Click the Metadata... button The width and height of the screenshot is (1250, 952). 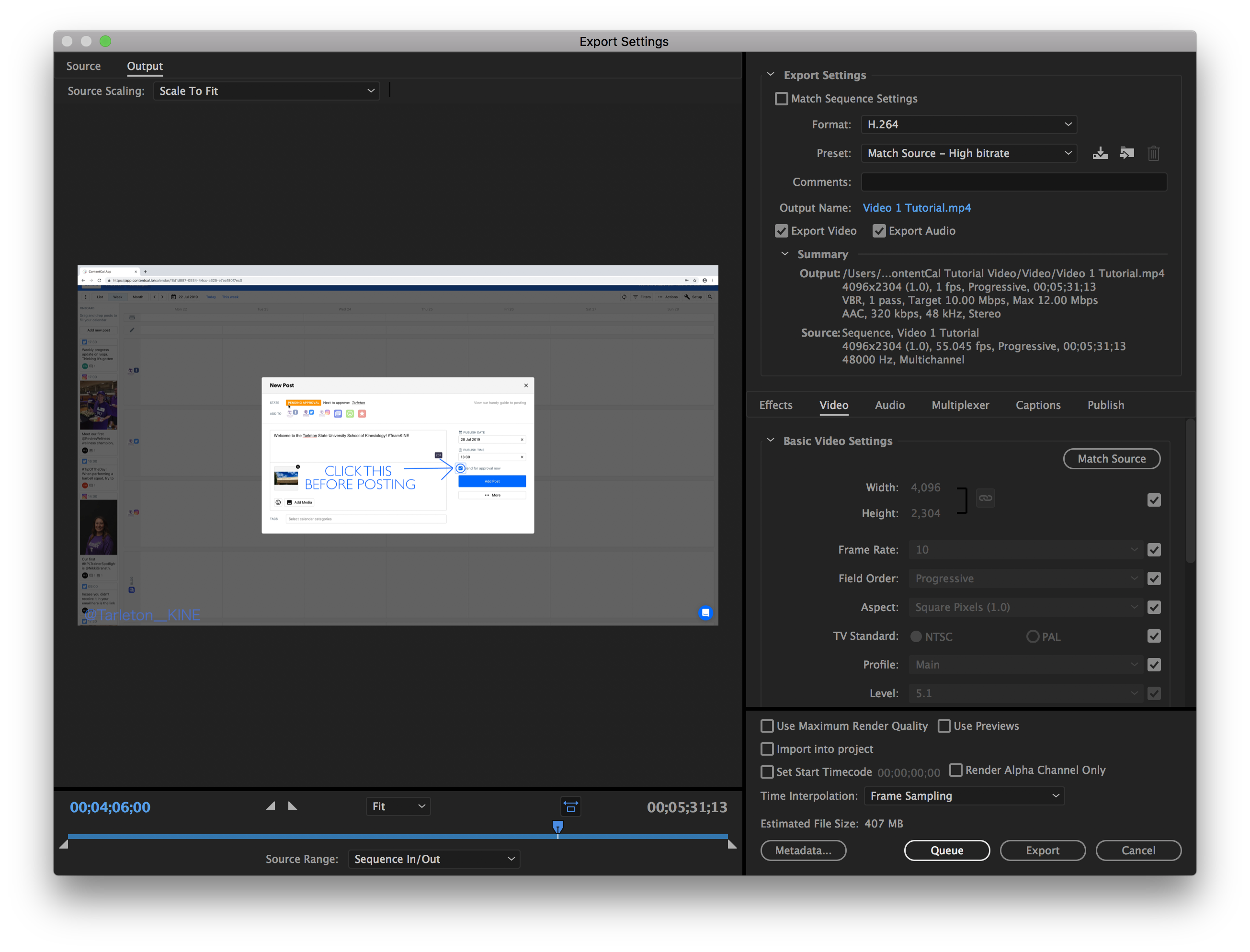click(803, 850)
